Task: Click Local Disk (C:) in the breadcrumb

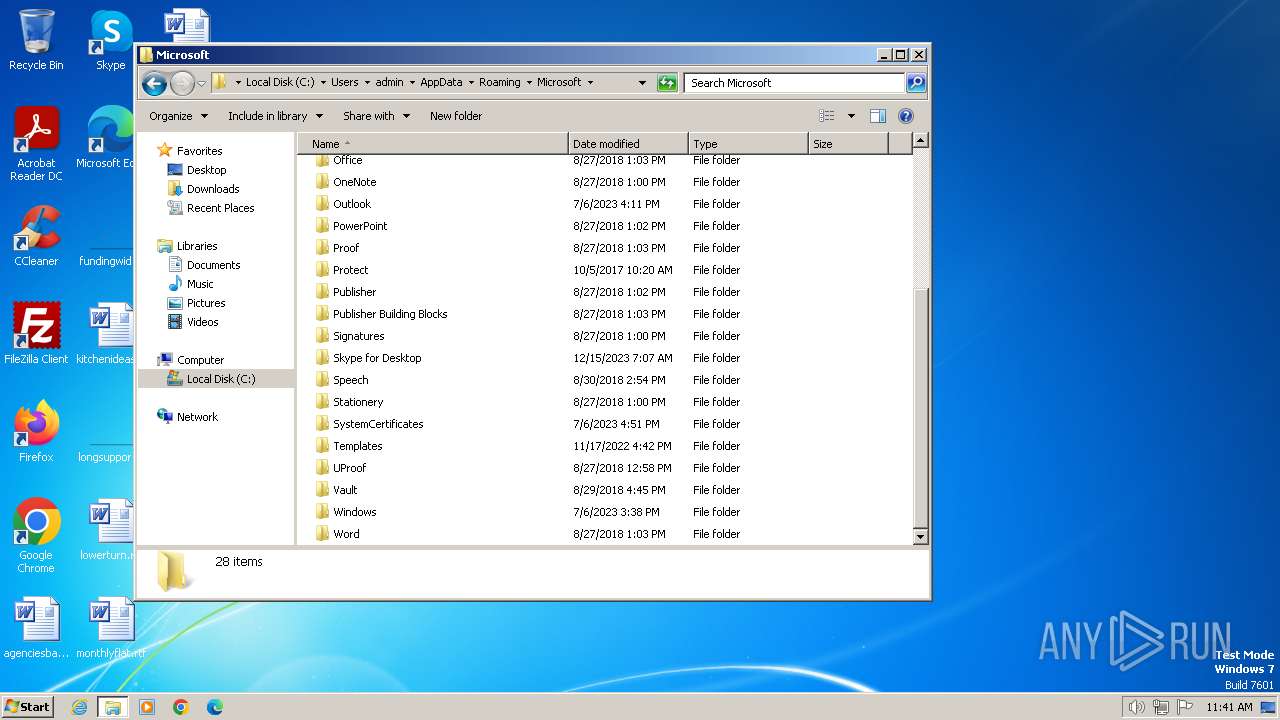Action: [280, 83]
